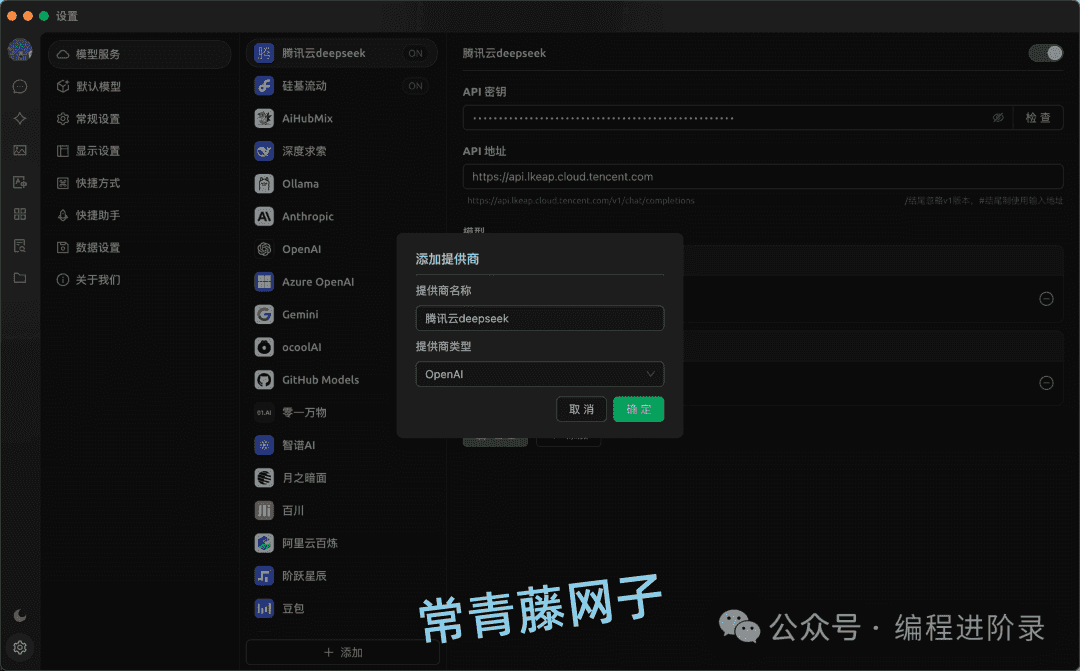Select Gemini provider
The height and width of the screenshot is (671, 1080).
[x=321, y=314]
